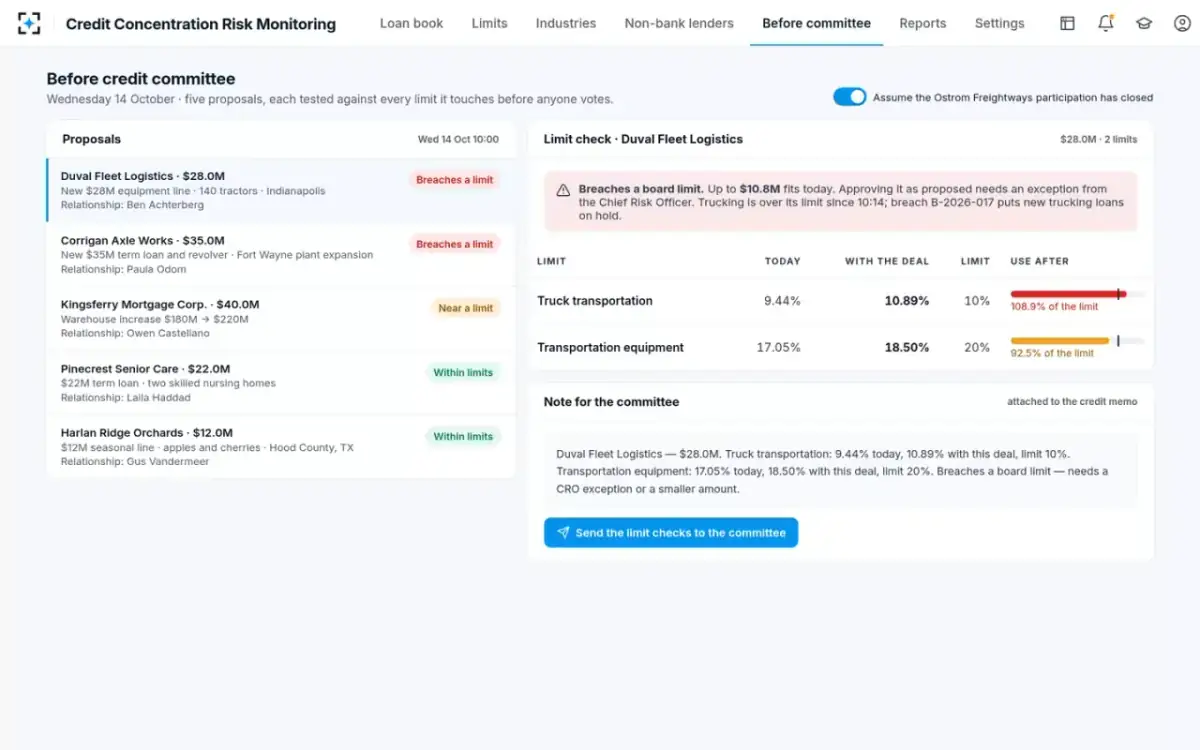Toggle Ostrom Freightways participation assumption
The height and width of the screenshot is (750, 1200).
click(x=849, y=97)
